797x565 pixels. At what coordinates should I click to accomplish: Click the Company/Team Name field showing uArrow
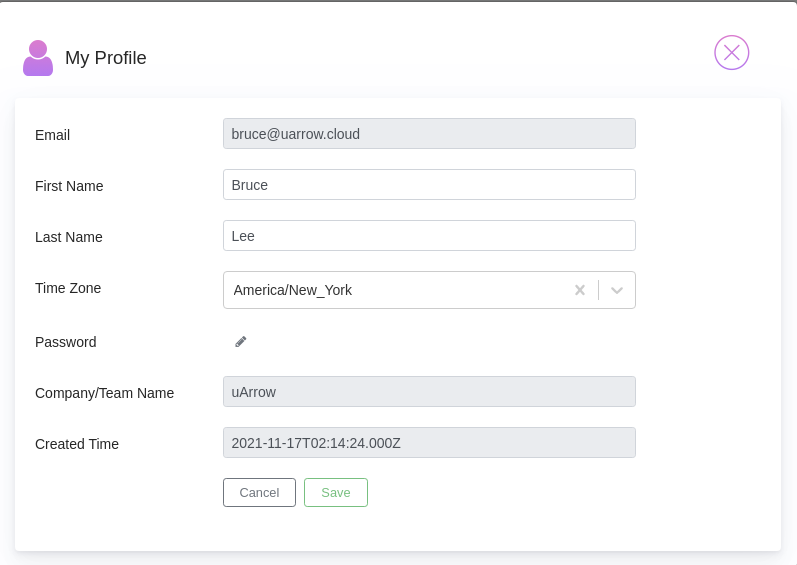pyautogui.click(x=429, y=392)
